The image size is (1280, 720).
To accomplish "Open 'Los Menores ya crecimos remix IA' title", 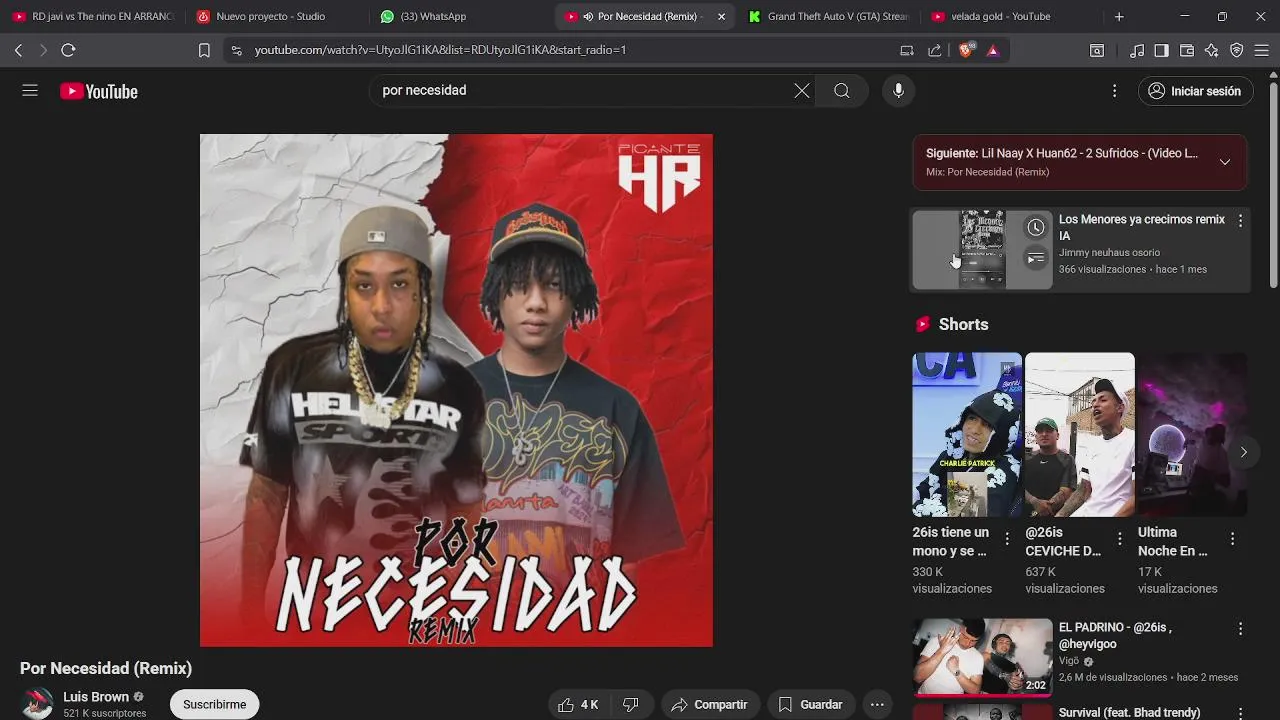I will click(x=1142, y=228).
